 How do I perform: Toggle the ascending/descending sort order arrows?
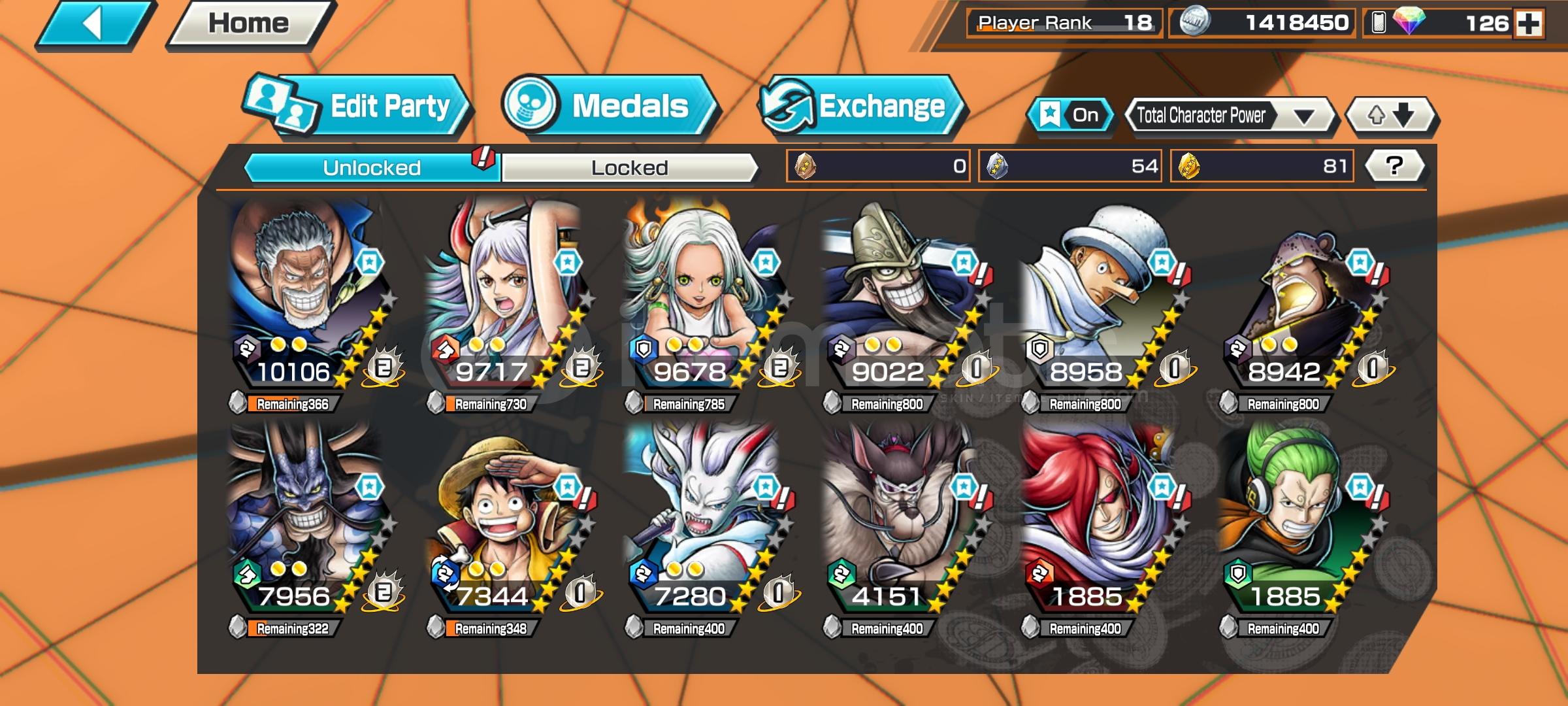1391,116
